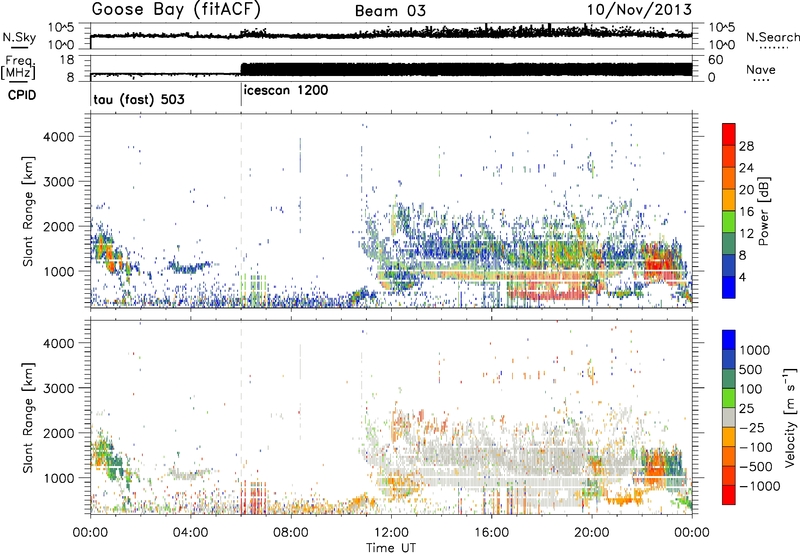
Task: Click the 'Power [dB]' colorbar label
Action: click(x=763, y=211)
